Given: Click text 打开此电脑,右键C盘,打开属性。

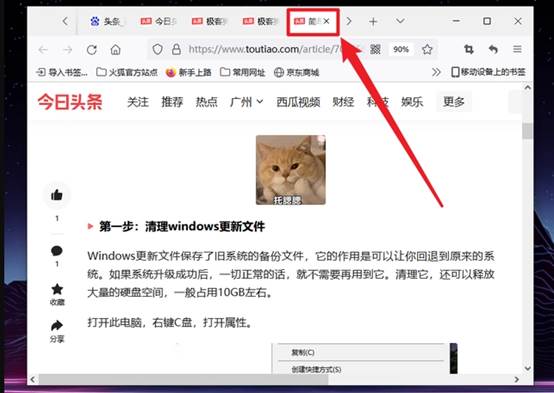Looking at the screenshot, I should click(170, 322).
